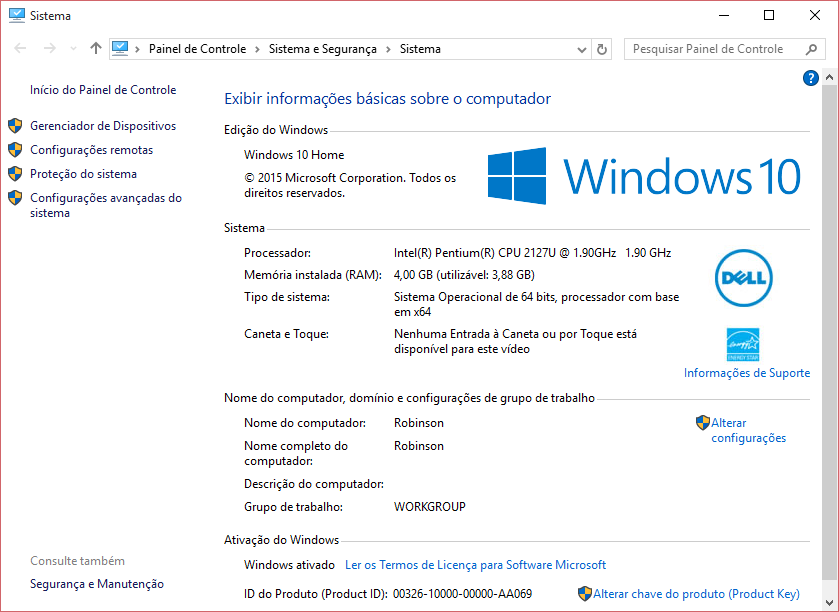Viewport: 839px width, 612px height.
Task: Minimize the Sistema window
Action: (723, 16)
